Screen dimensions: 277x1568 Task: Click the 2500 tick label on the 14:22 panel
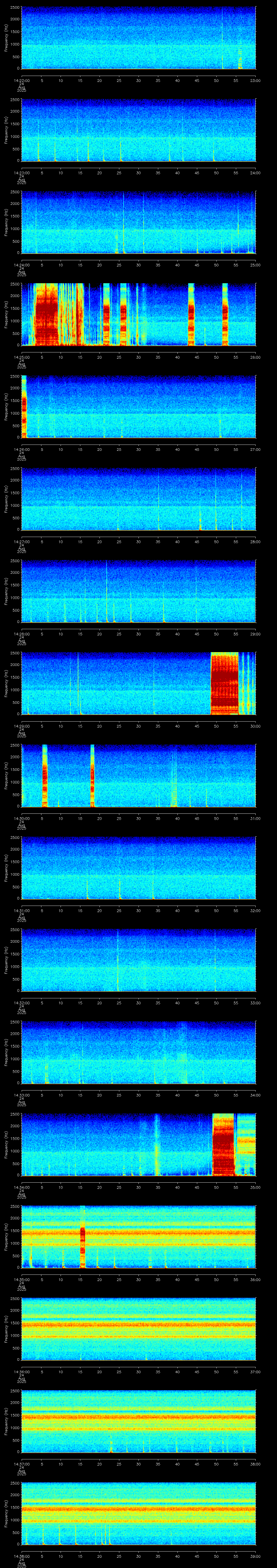[x=15, y=8]
